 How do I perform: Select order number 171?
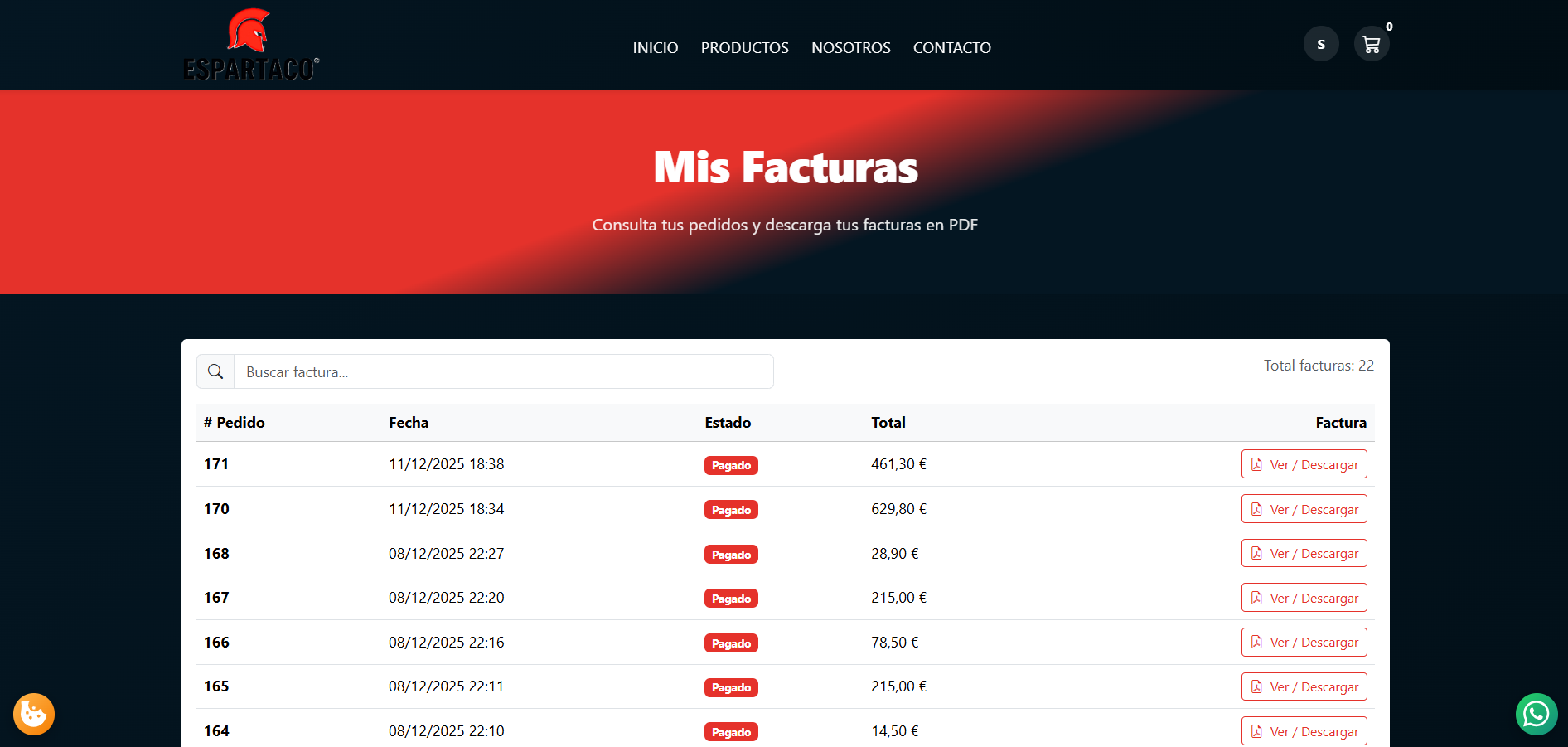click(x=216, y=464)
